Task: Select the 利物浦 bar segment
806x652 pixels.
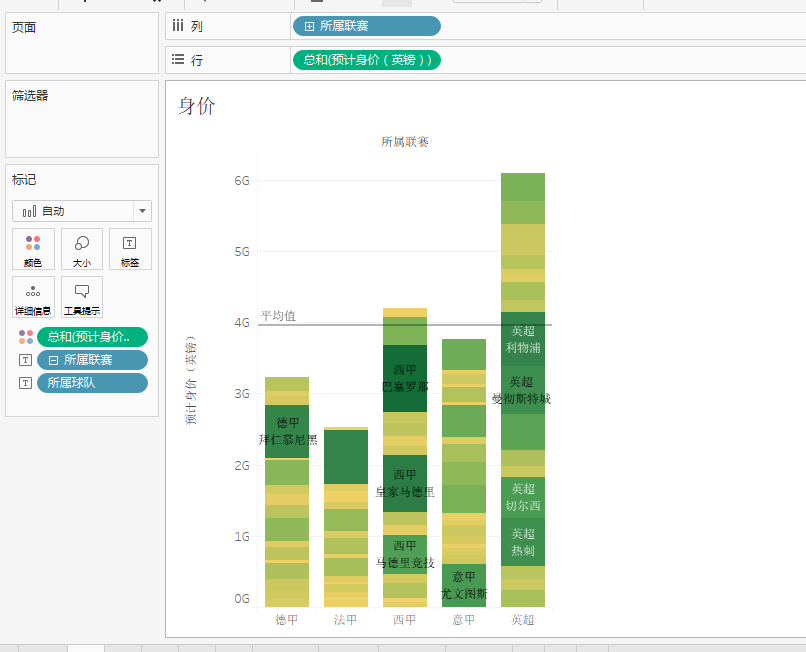Action: [523, 339]
